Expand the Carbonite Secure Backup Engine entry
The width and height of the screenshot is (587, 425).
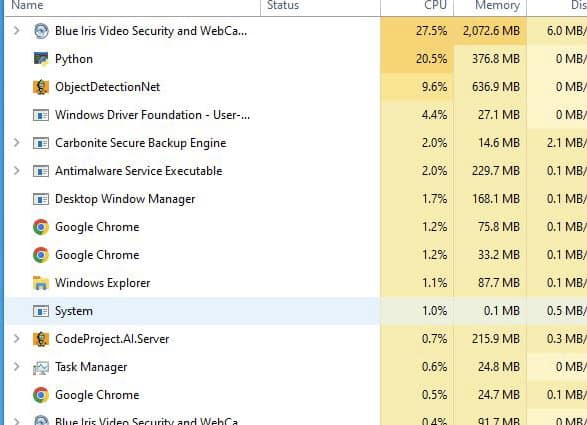[16, 143]
